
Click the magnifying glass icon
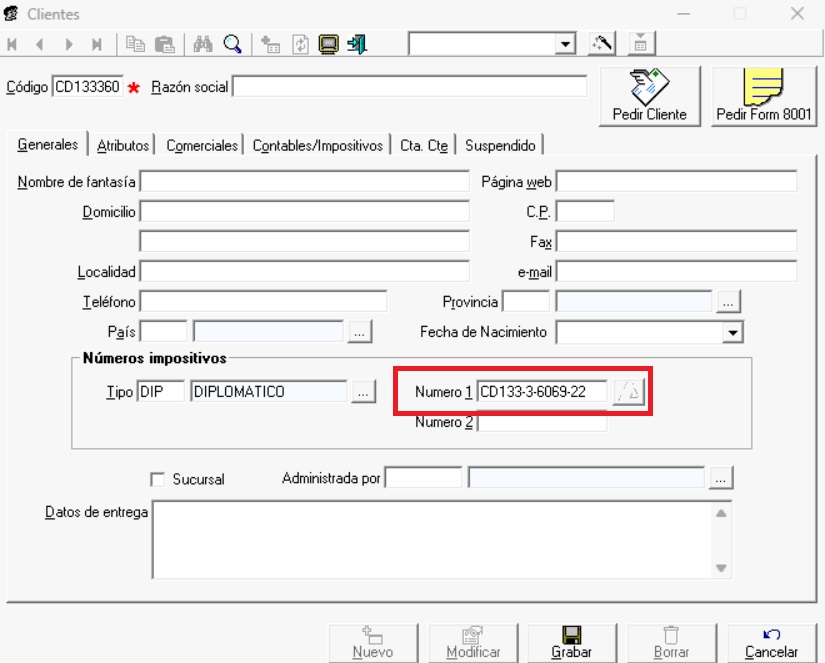click(232, 44)
